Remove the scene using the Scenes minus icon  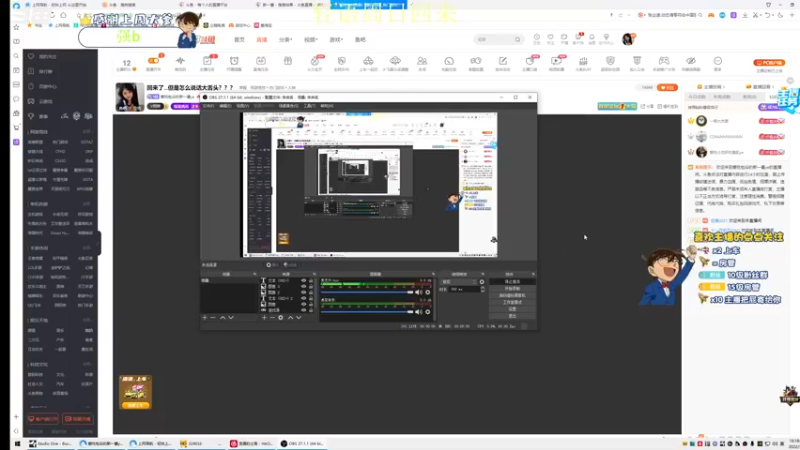(x=213, y=317)
